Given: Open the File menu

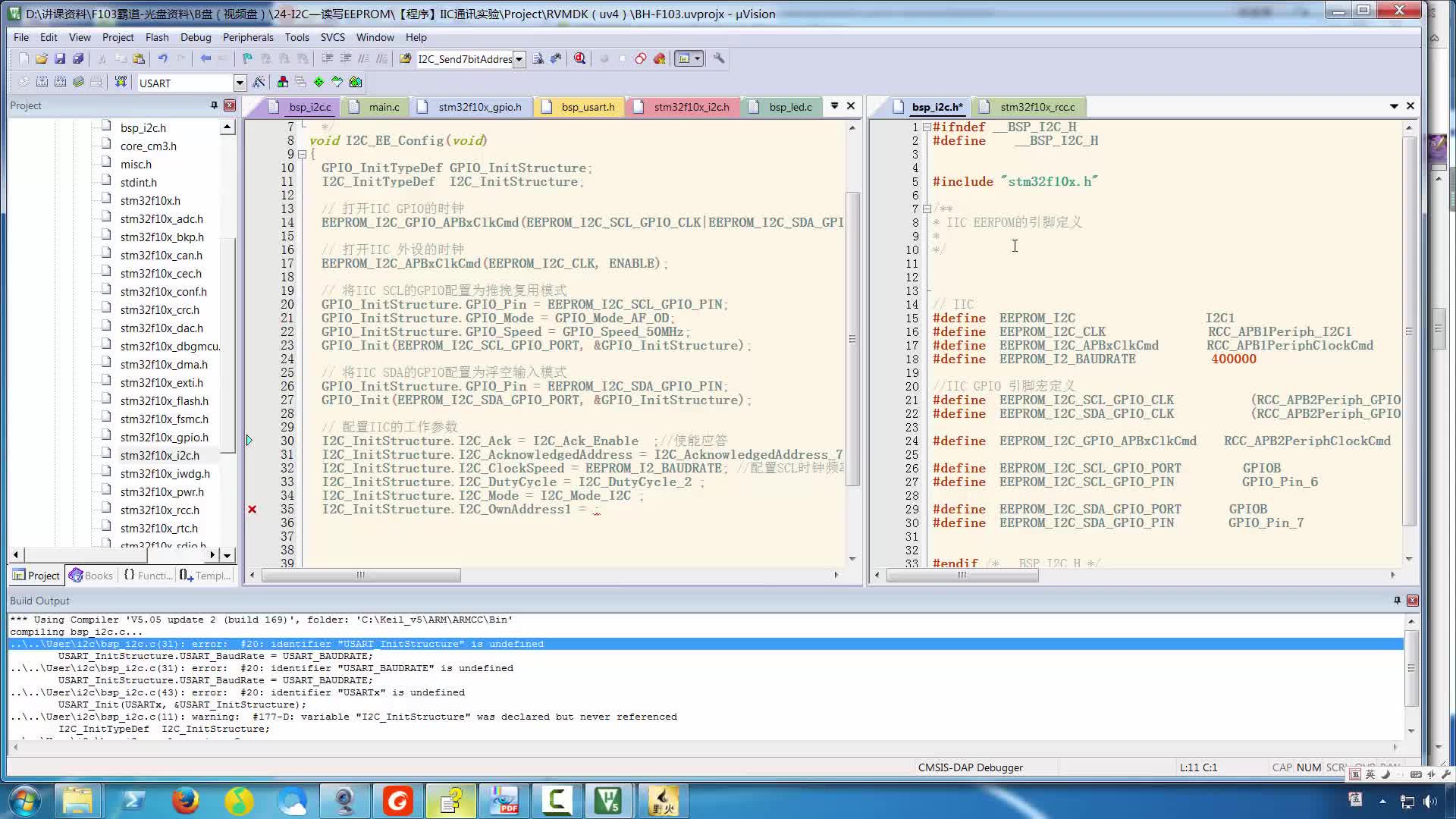Looking at the screenshot, I should (21, 37).
